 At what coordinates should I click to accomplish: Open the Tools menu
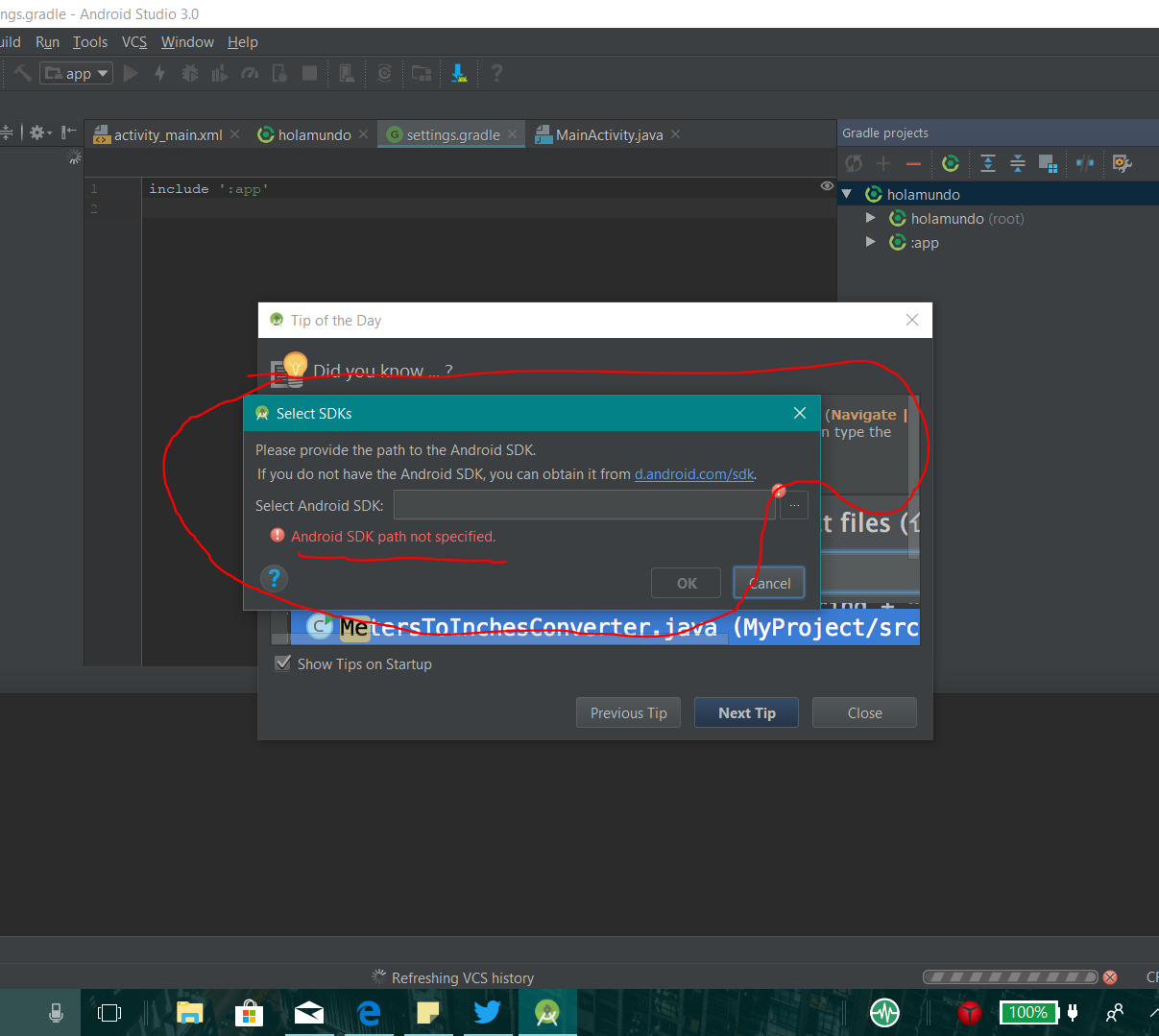(x=90, y=42)
